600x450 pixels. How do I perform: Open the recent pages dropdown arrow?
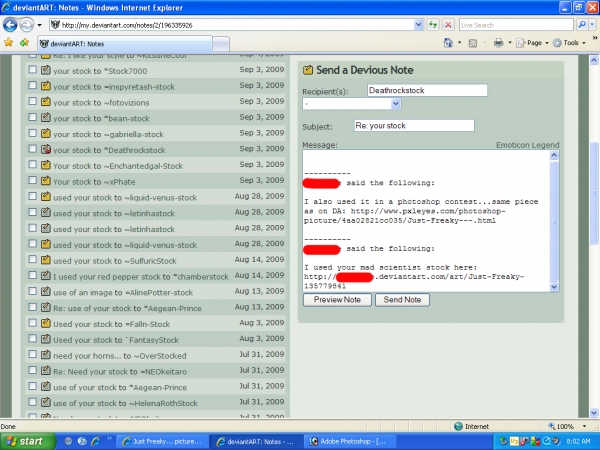point(39,26)
